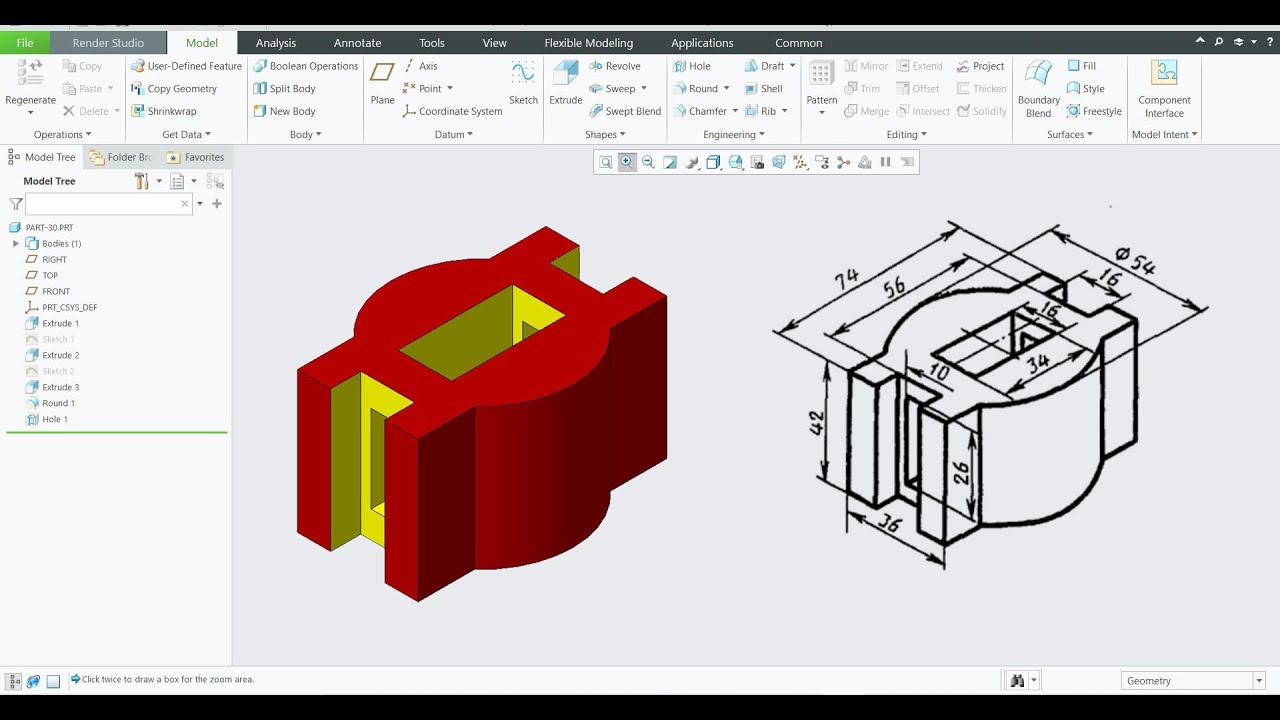
Task: Expand the Bodies (1) tree node
Action: click(x=16, y=243)
